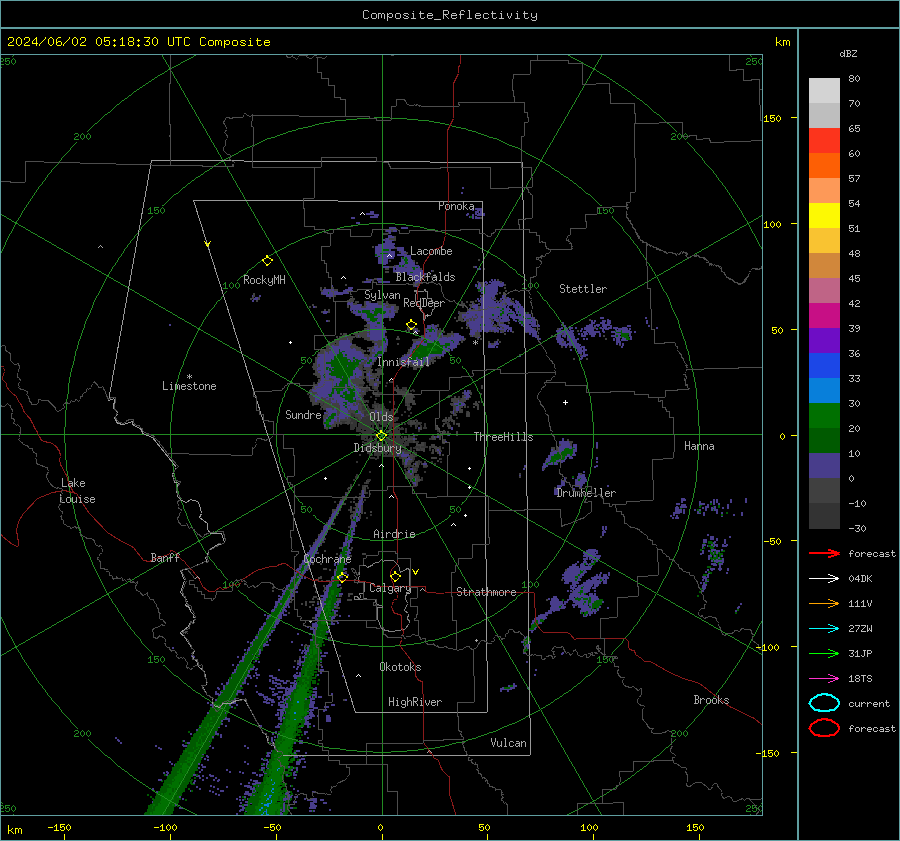Click the Drumheller town label

(586, 493)
